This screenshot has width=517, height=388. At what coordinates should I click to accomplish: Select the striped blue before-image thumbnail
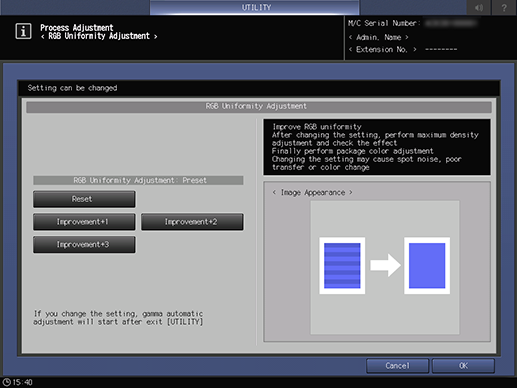click(x=342, y=266)
